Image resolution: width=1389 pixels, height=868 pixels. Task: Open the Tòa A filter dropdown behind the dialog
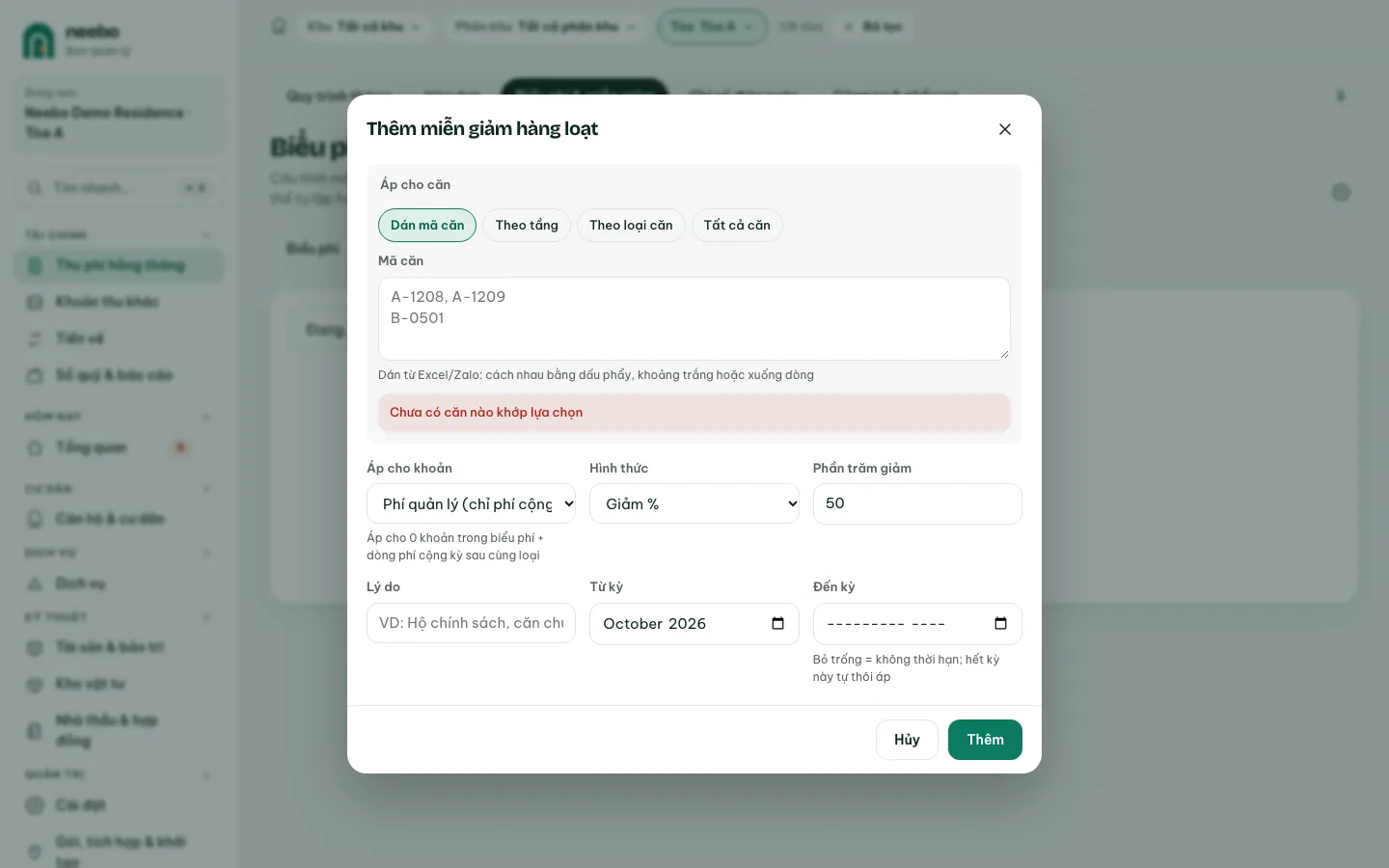(712, 26)
